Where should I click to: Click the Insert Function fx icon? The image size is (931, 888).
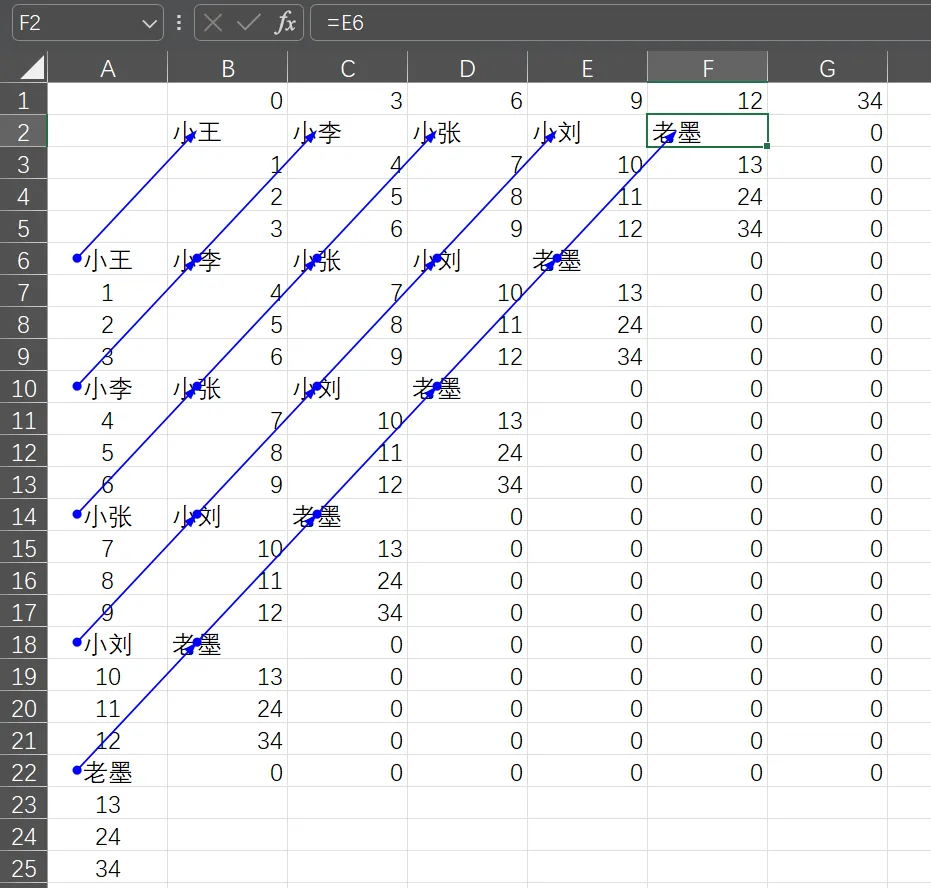[x=286, y=23]
